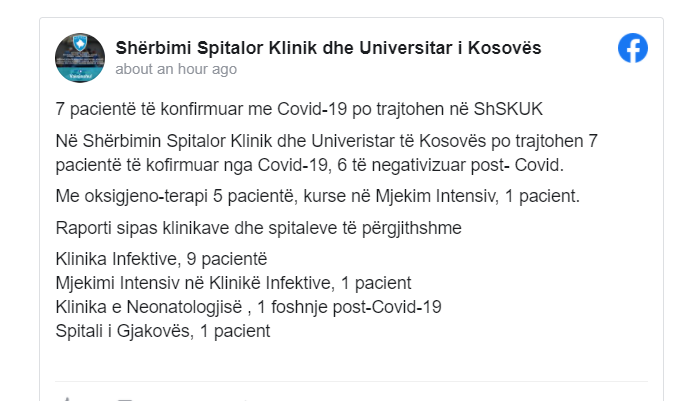Viewport: 680px width, 401px height.
Task: Click the partially visible Comment icon
Action: 126,400
